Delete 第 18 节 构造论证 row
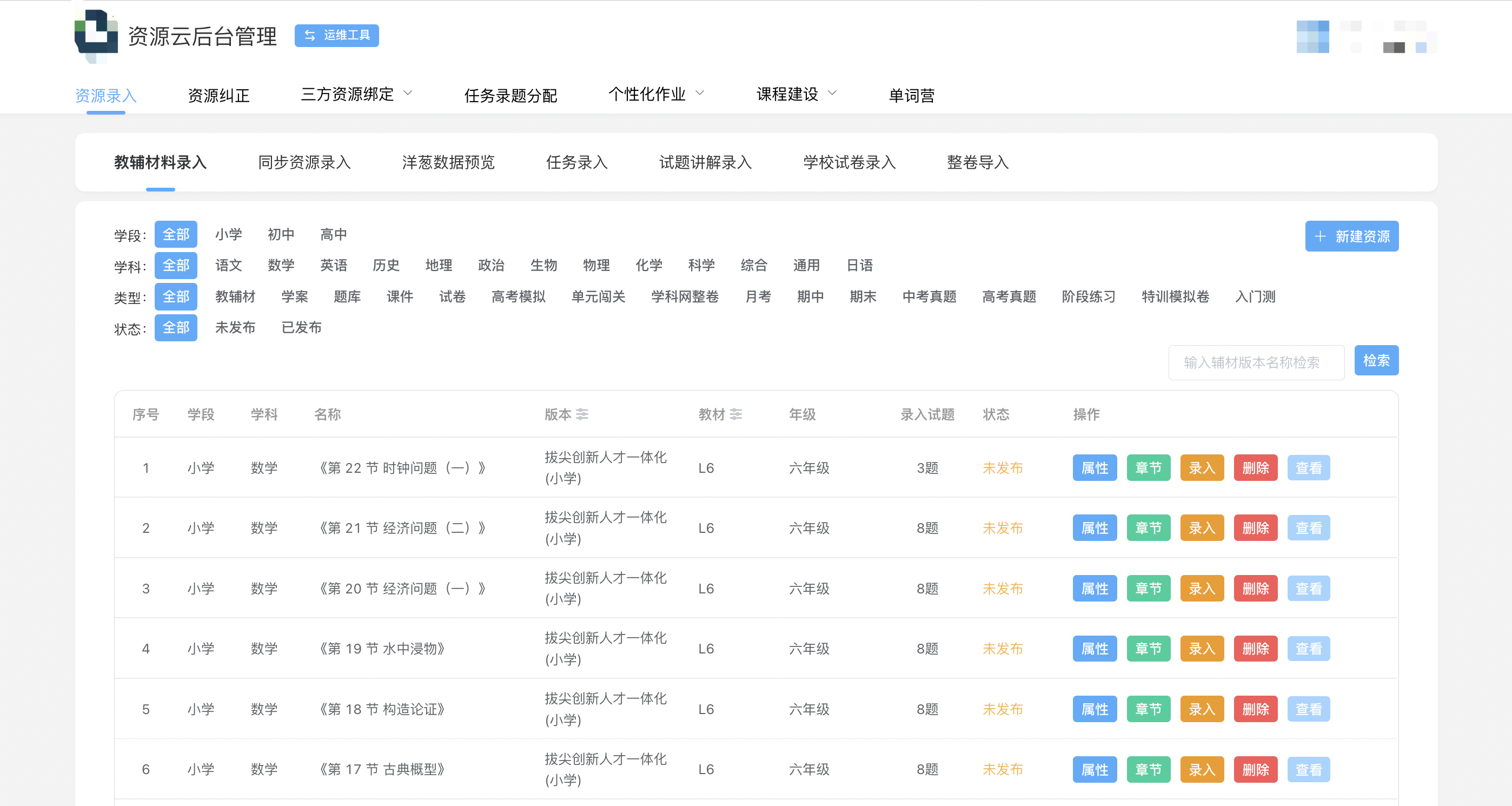This screenshot has width=1512, height=806. (x=1256, y=709)
